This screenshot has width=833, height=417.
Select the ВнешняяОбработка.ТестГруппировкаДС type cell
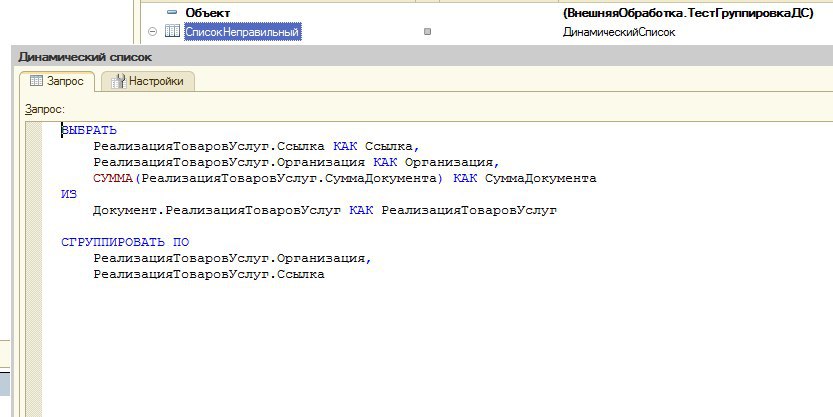point(688,13)
